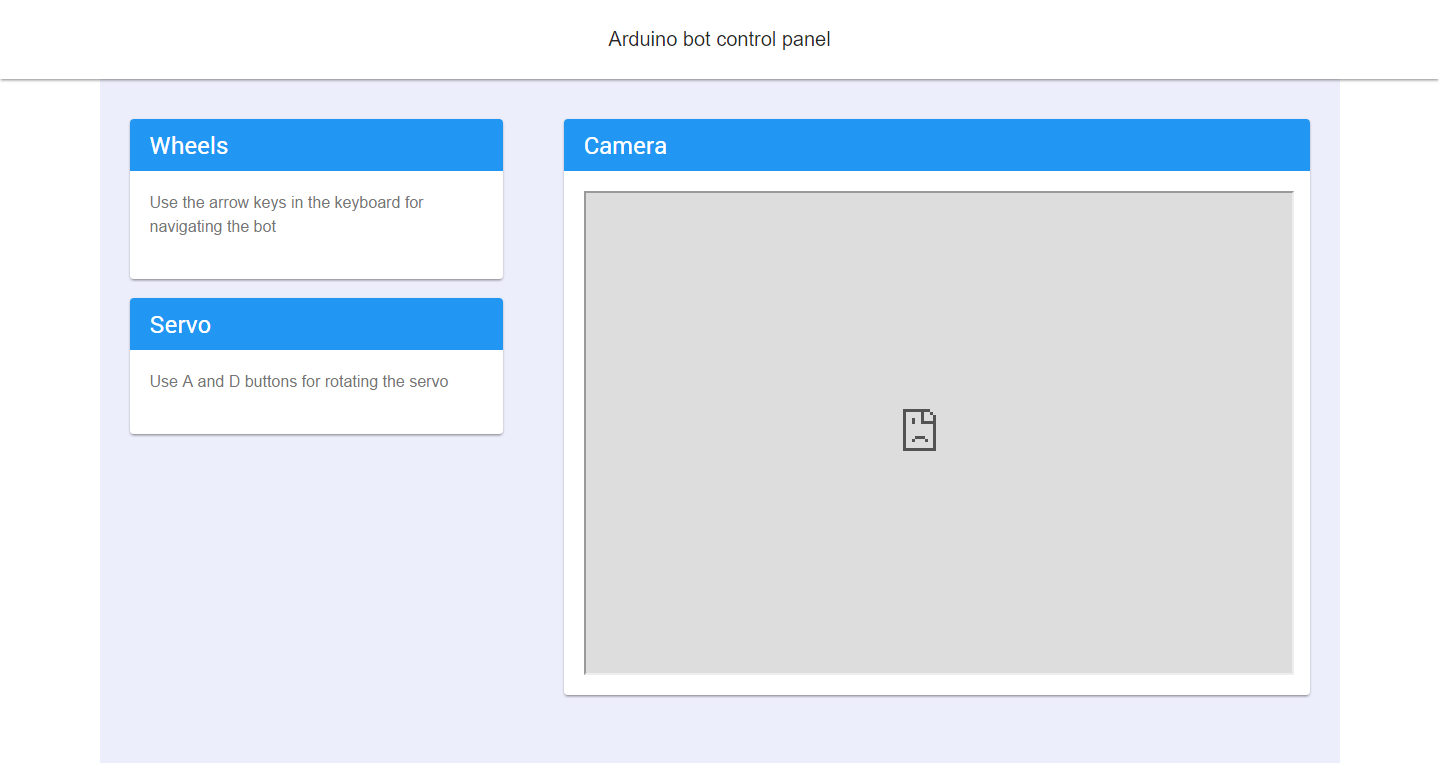Click the text "Use the arrow keys in the keyboard for"
Viewport: 1439px width, 783px height.
(286, 202)
